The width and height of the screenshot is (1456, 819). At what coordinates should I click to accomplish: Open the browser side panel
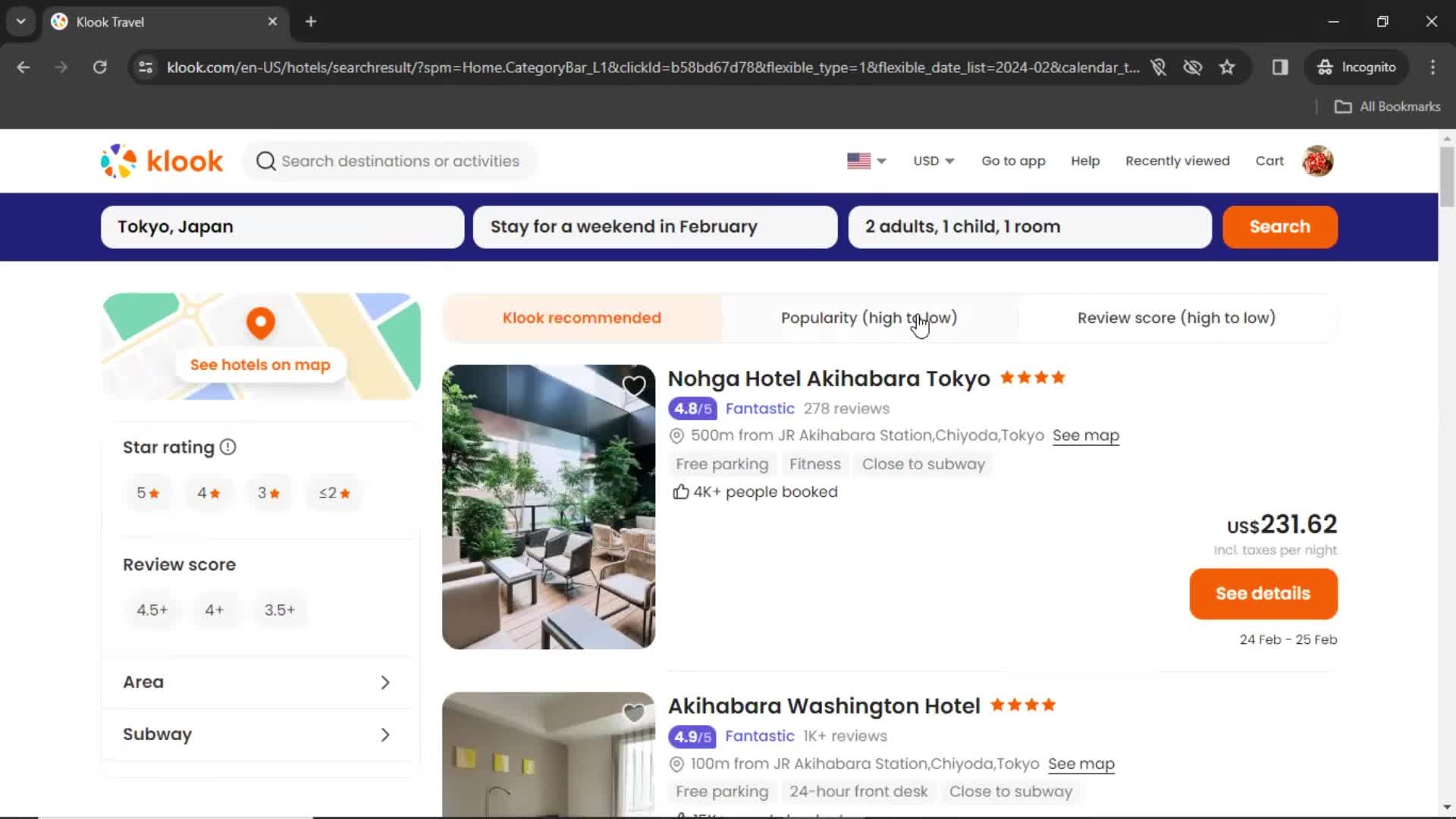[x=1280, y=67]
